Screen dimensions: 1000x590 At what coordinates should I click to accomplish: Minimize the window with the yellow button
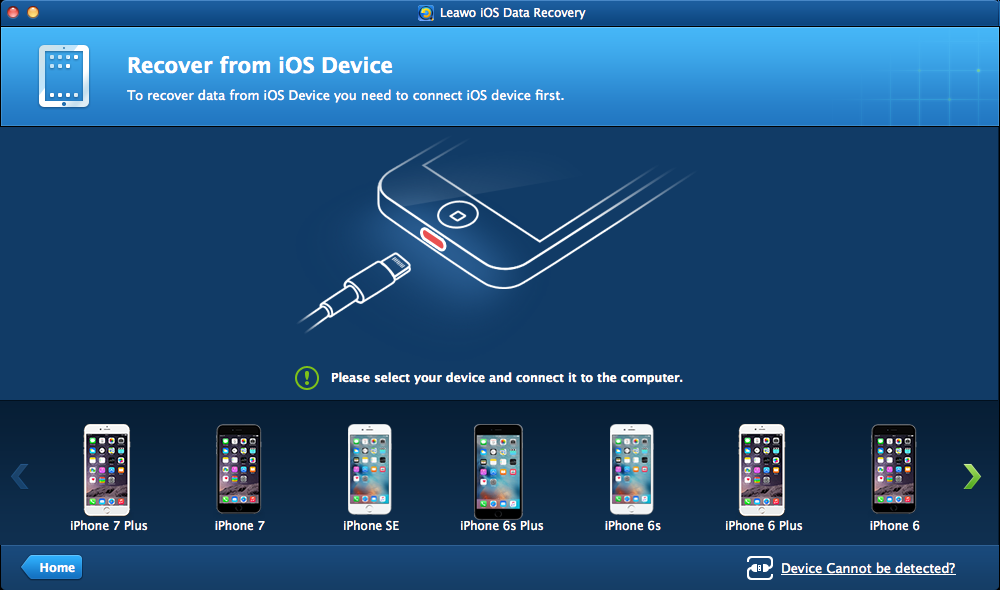point(33,12)
